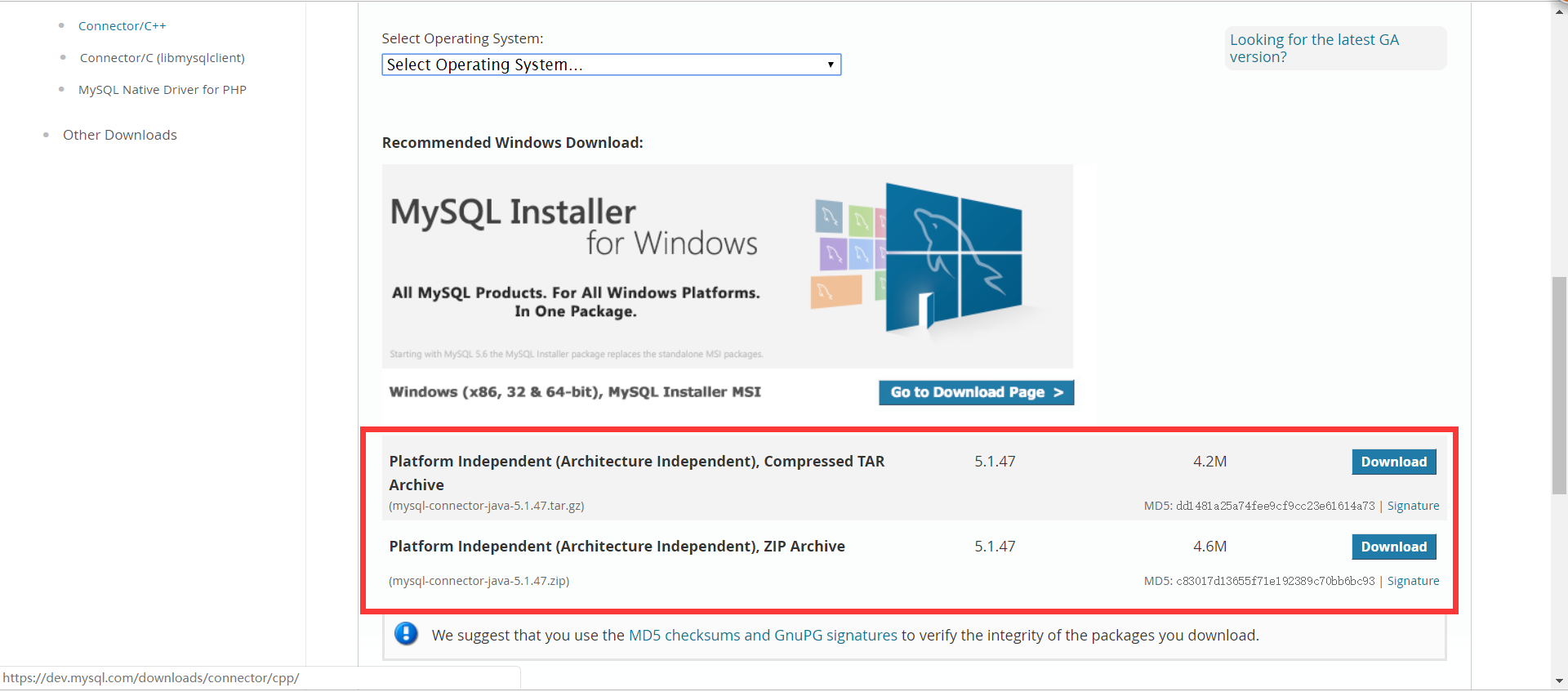This screenshot has width=1568, height=692.
Task: Click the Recommended Windows Download heading
Action: (512, 143)
